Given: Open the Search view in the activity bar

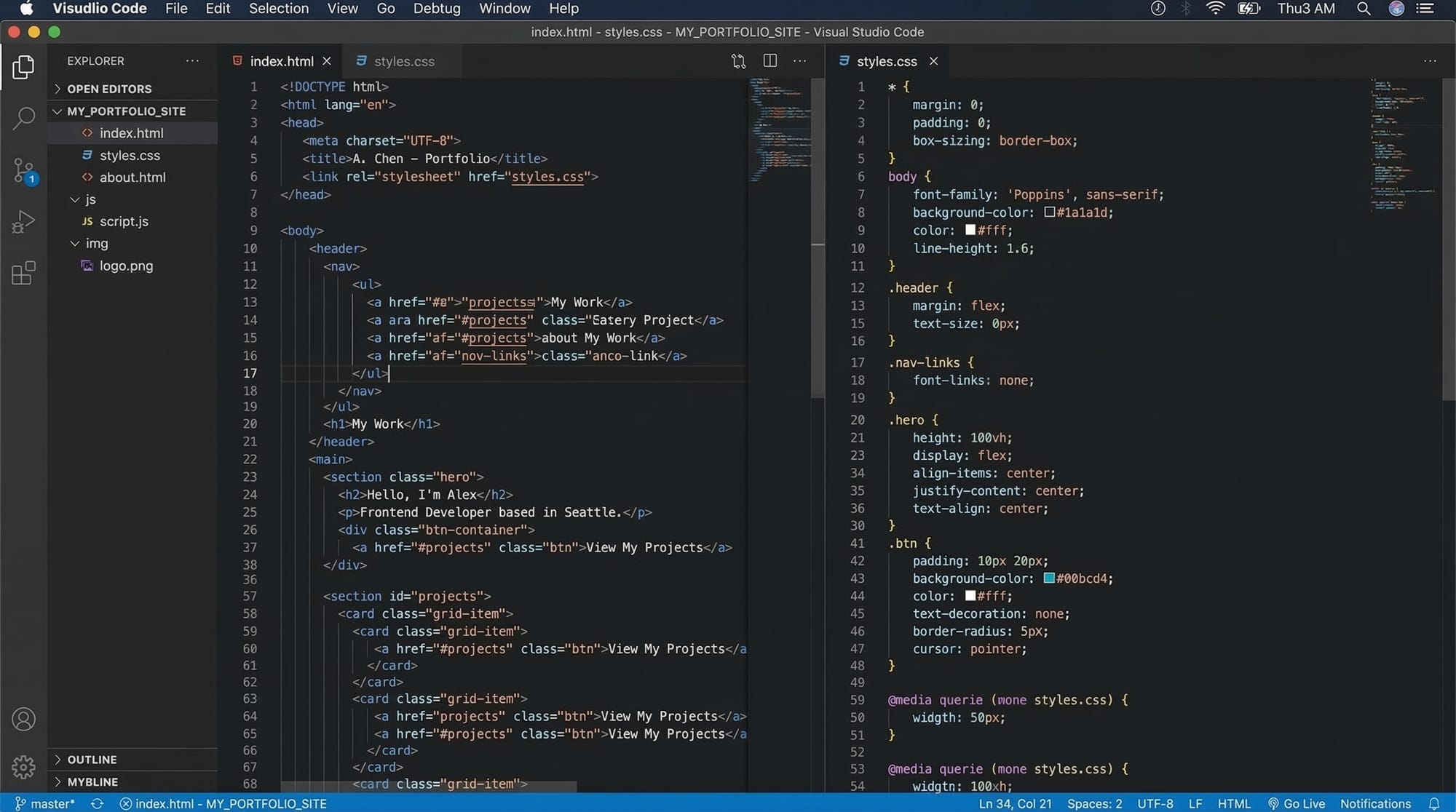Looking at the screenshot, I should tap(23, 118).
